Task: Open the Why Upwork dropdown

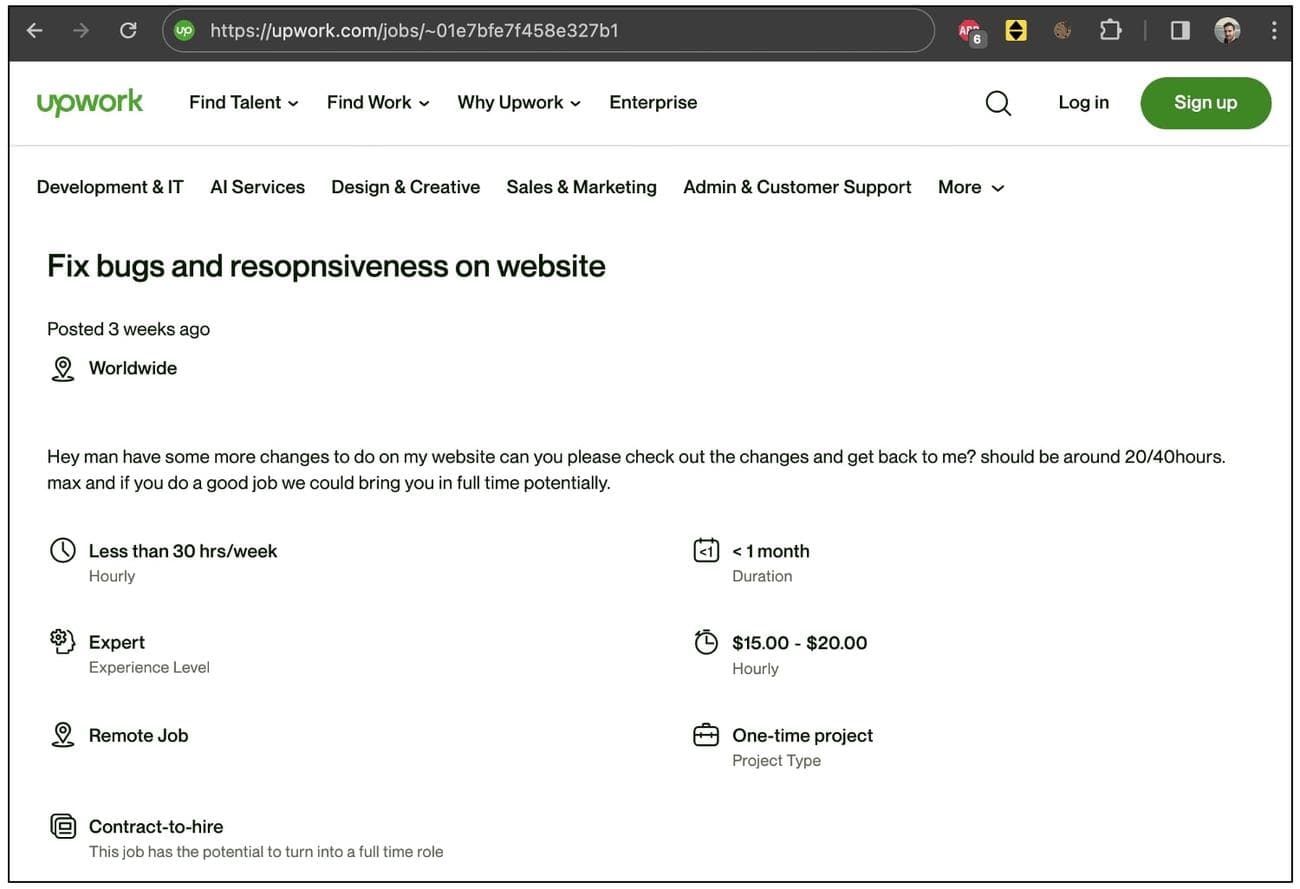Action: click(x=518, y=102)
